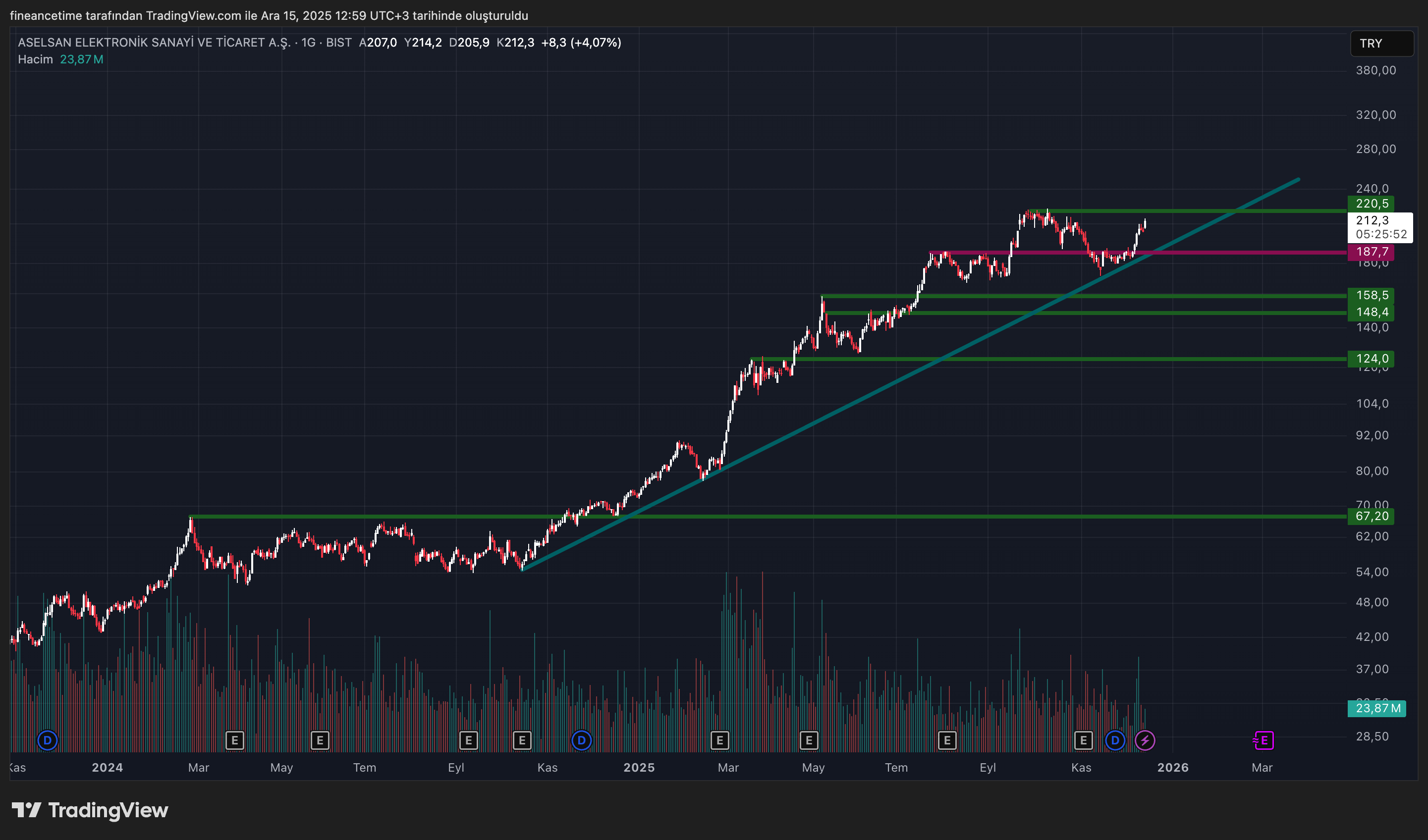Click the green 220,5 resistance price label
1428x840 pixels.
[x=1371, y=204]
